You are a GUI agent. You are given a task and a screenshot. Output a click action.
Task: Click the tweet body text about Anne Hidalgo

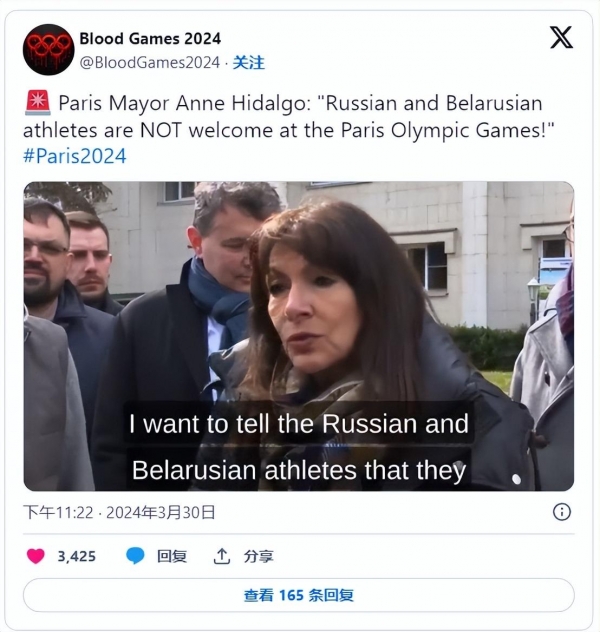pyautogui.click(x=289, y=116)
